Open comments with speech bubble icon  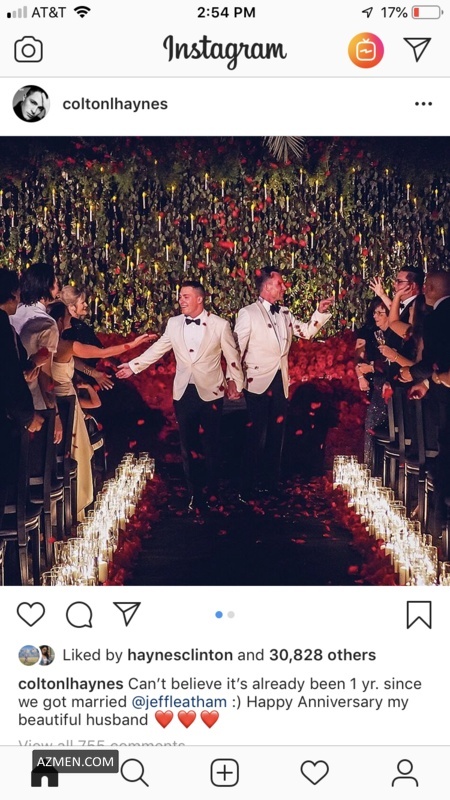tap(79, 614)
